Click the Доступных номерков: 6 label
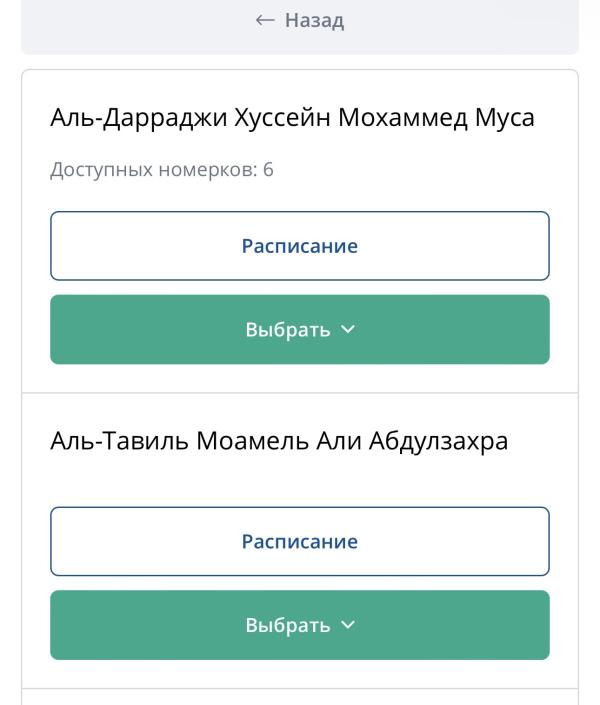Image resolution: width=600 pixels, height=705 pixels. 162,170
